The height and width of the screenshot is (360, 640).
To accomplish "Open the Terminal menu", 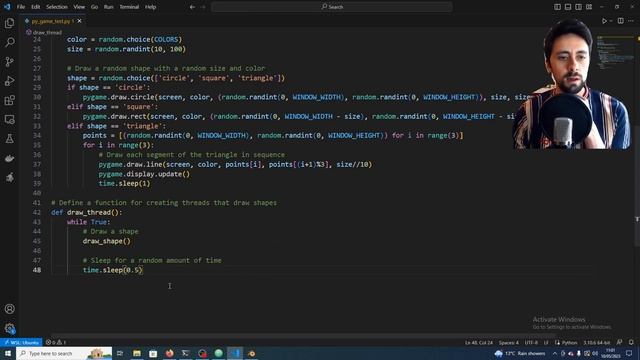I will point(129,7).
